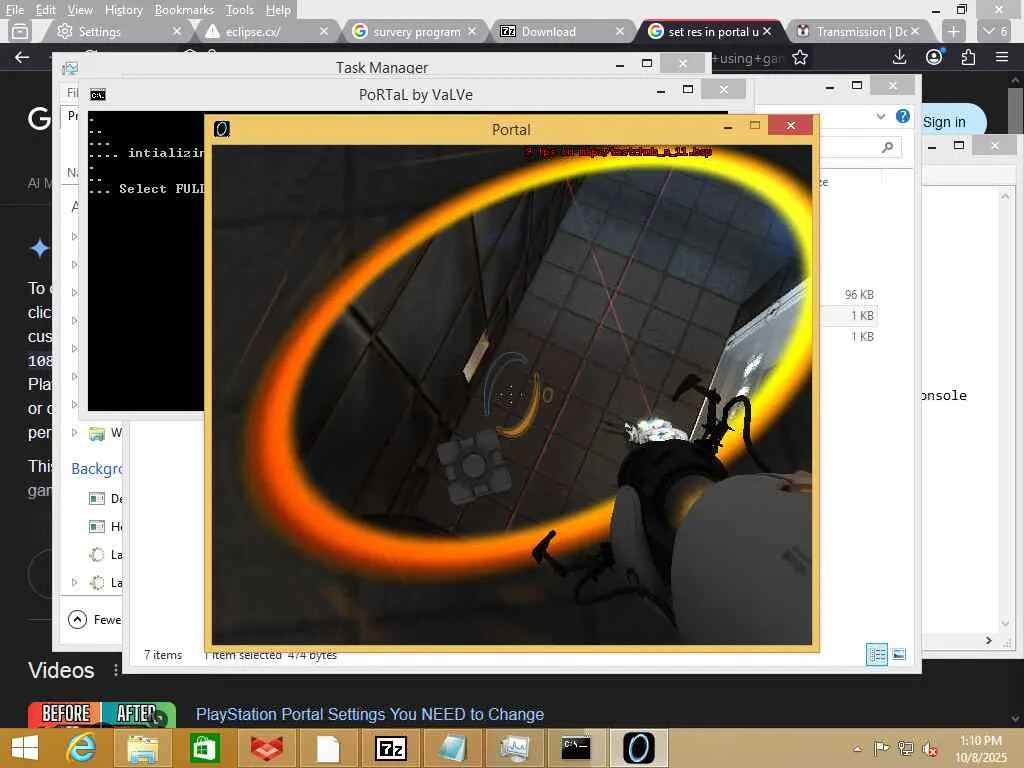Open the Firefox account icon
The image size is (1024, 768).
pos(935,57)
